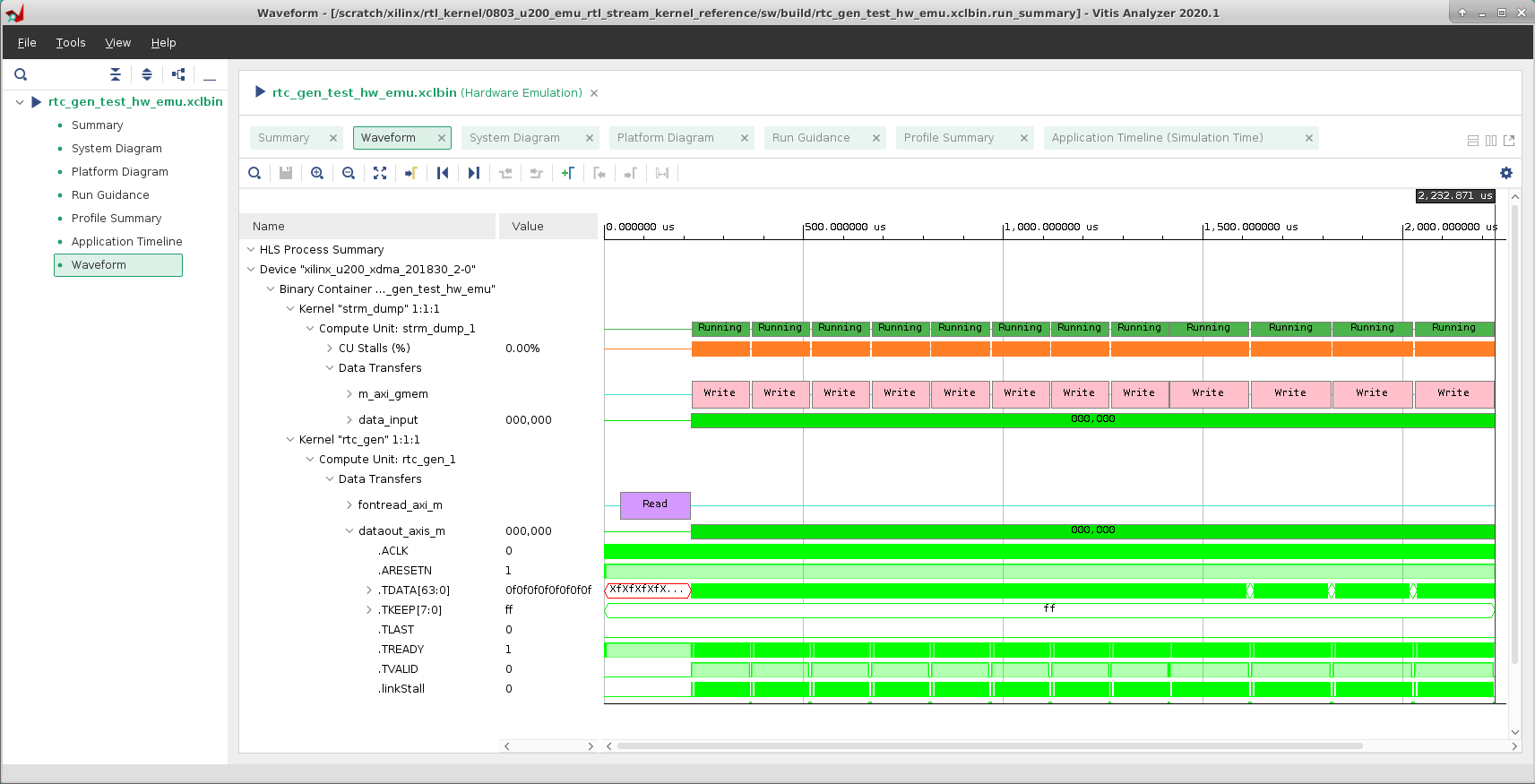1535x784 pixels.
Task: Click the purple Read transfer block
Action: click(x=655, y=505)
